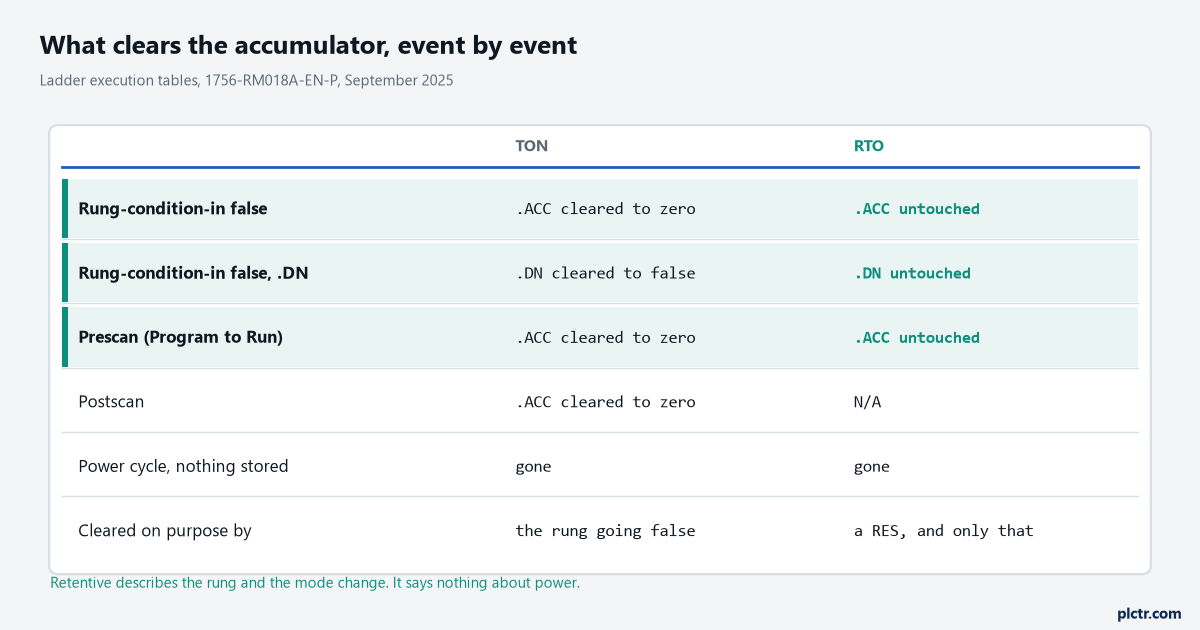
Task: Click the 'Cleared on purpose by' label
Action: pyautogui.click(x=165, y=530)
